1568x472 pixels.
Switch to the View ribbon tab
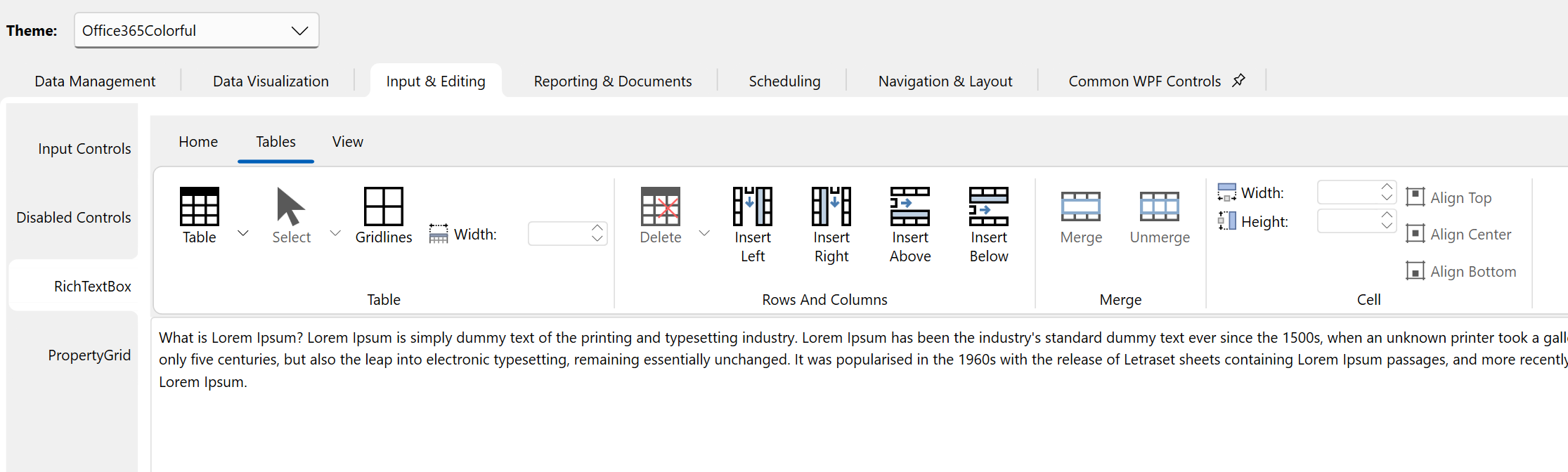tap(347, 142)
